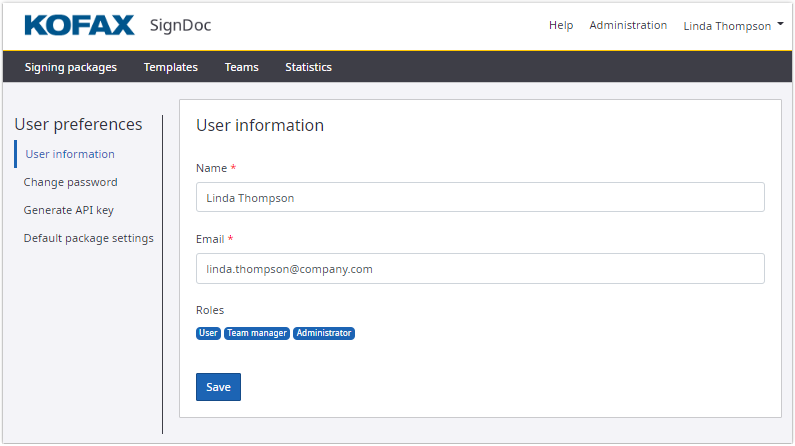Image resolution: width=795 pixels, height=446 pixels.
Task: Click the Linda Thompson account name in header
Action: (x=727, y=26)
